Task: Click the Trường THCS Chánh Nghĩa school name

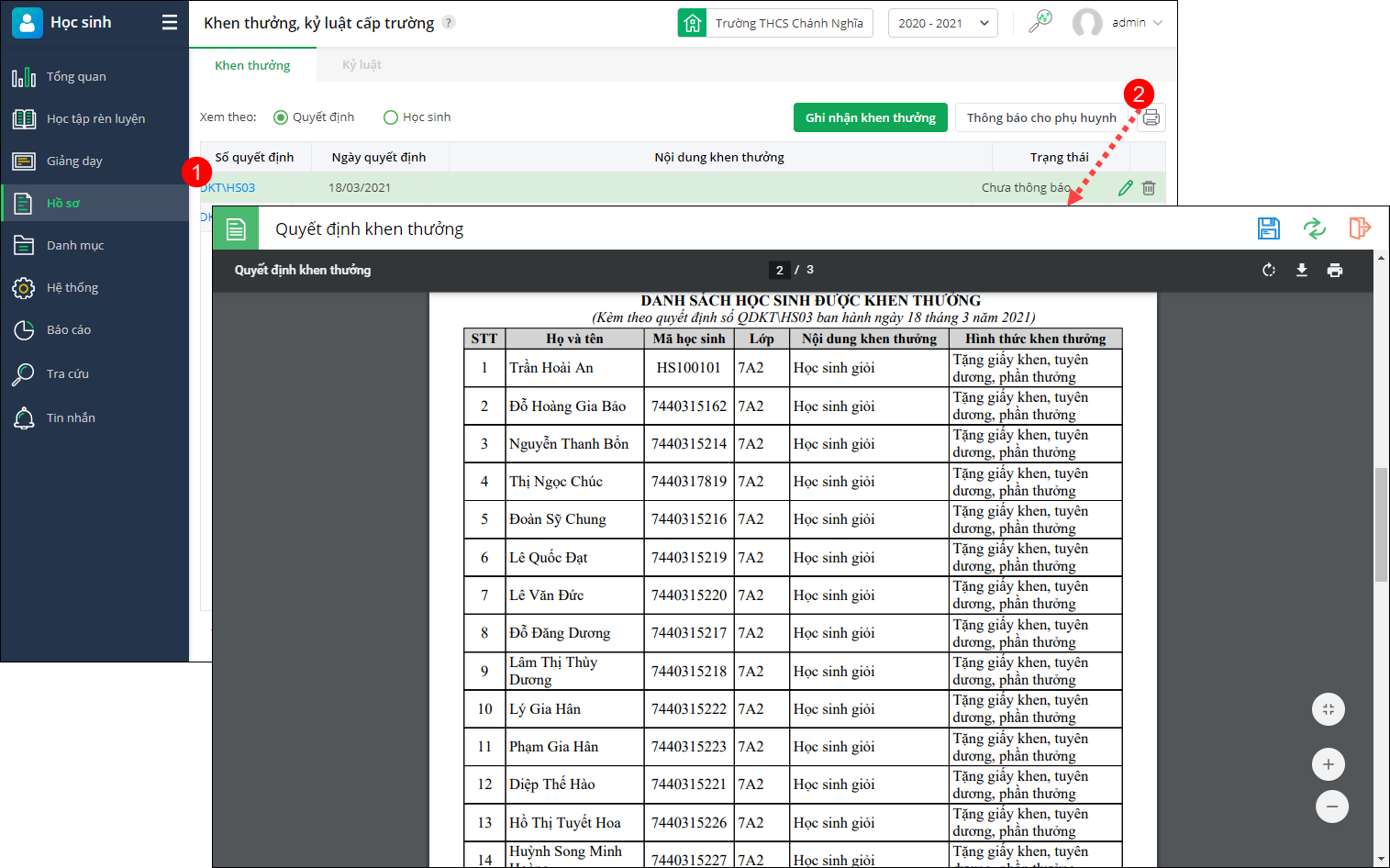Action: point(789,23)
